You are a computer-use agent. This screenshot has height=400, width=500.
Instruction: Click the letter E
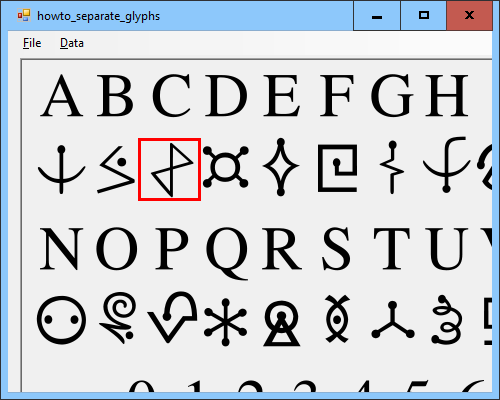[x=281, y=96]
